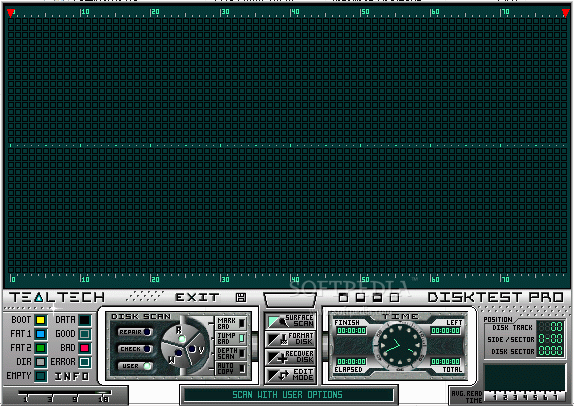Enable the DEPTH SCAN option
The image size is (574, 406).
[x=231, y=353]
